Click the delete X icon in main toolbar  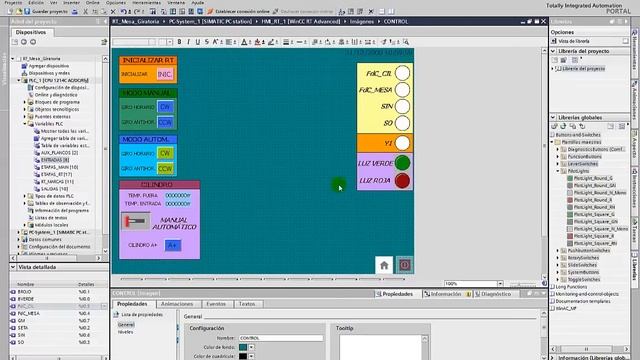[113, 11]
